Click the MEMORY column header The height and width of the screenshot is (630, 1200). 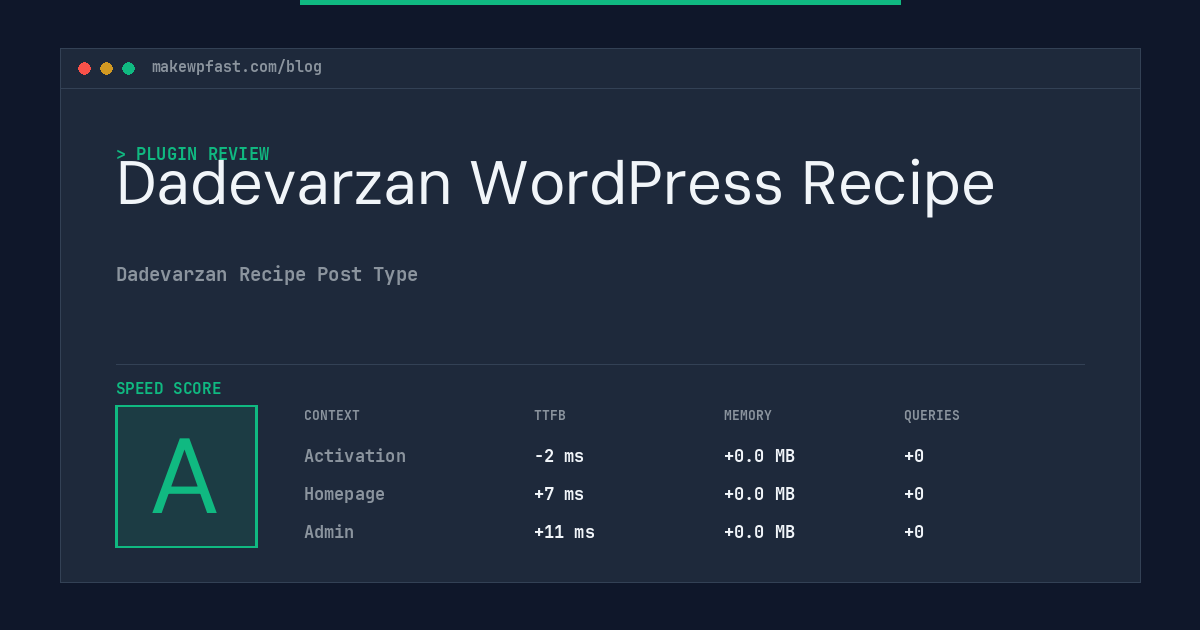coord(748,416)
